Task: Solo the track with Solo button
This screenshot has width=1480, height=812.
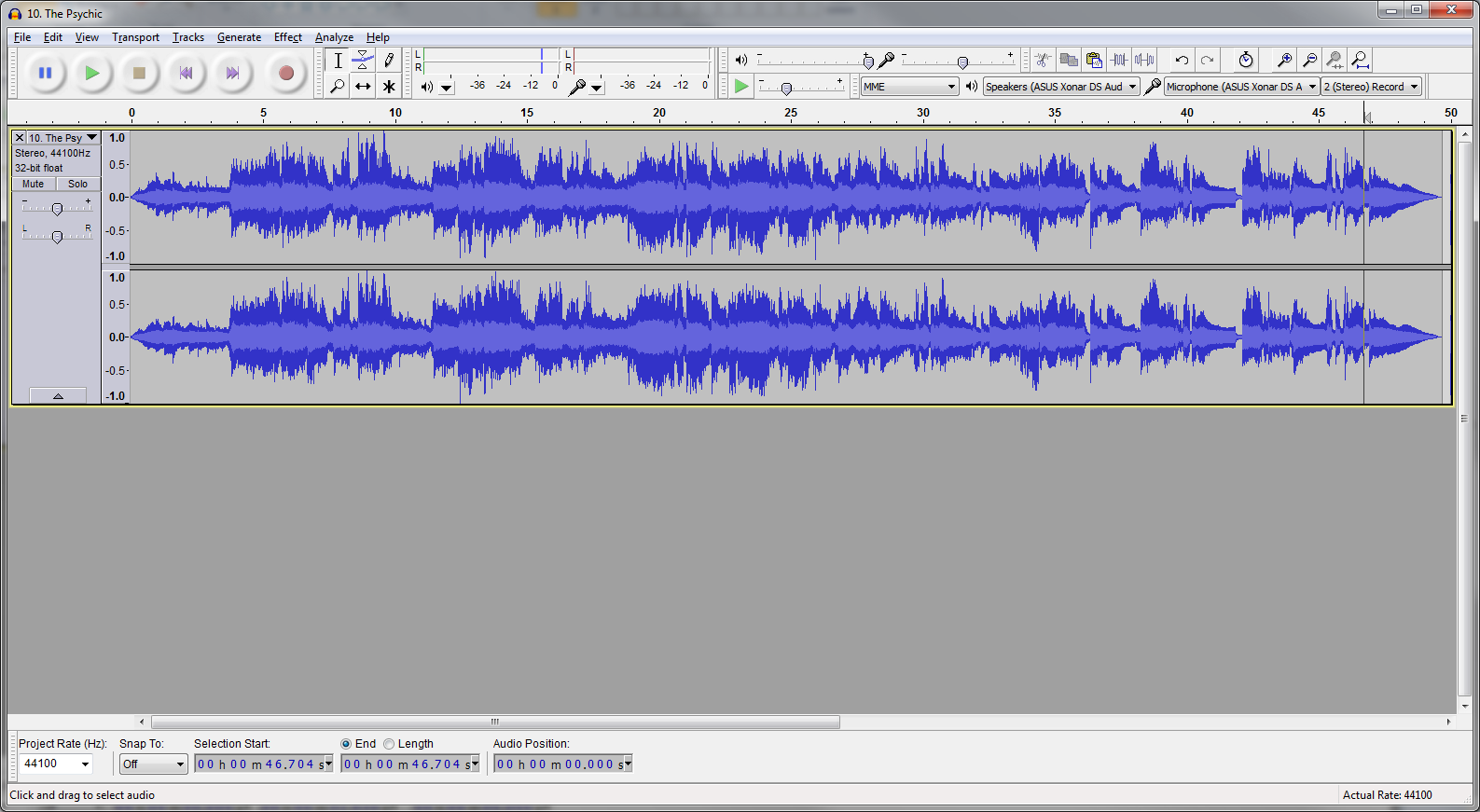Action: 78,184
